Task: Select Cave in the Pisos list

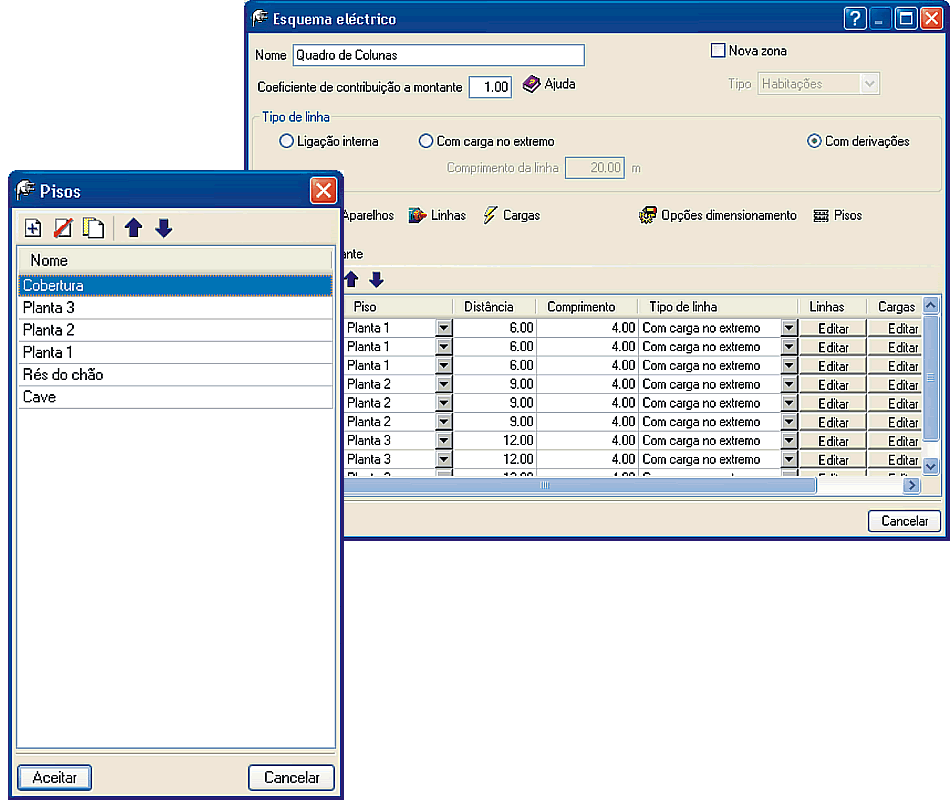Action: coord(176,397)
